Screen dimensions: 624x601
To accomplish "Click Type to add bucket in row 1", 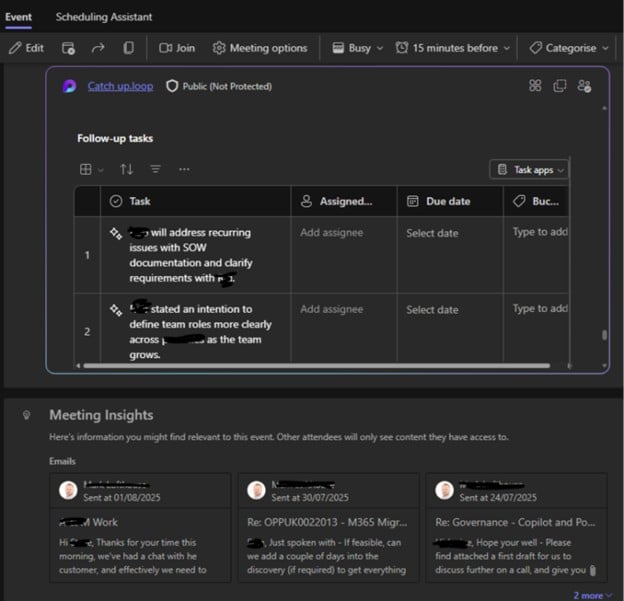I will (x=540, y=232).
